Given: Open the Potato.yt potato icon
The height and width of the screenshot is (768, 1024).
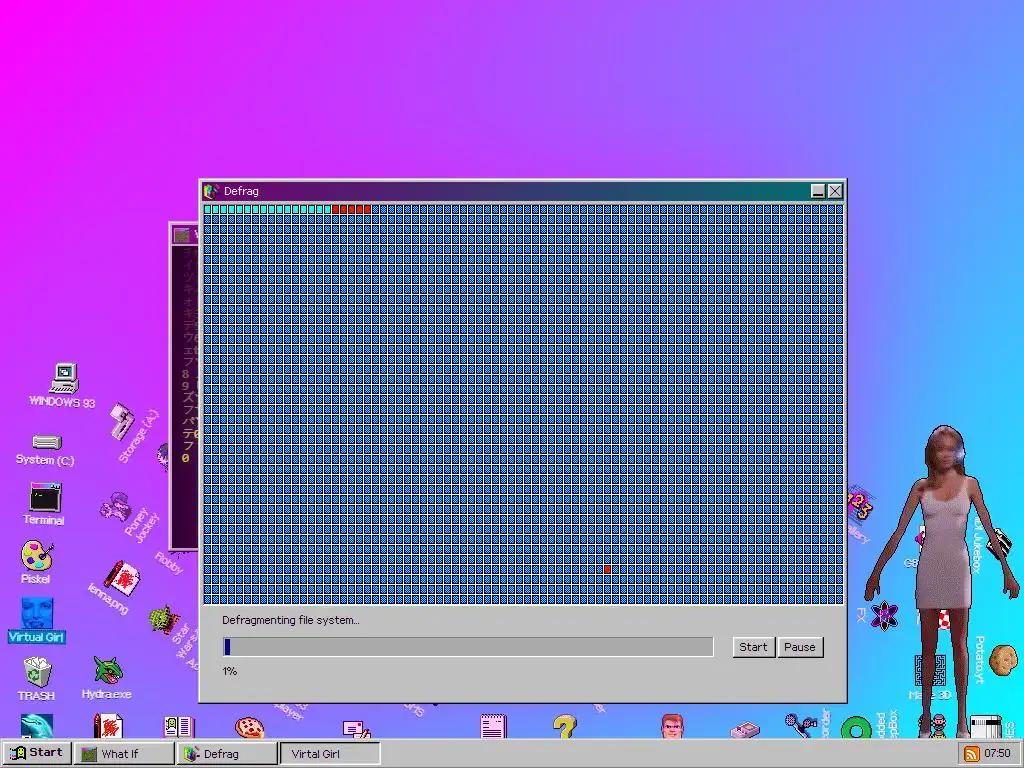Looking at the screenshot, I should 1003,660.
